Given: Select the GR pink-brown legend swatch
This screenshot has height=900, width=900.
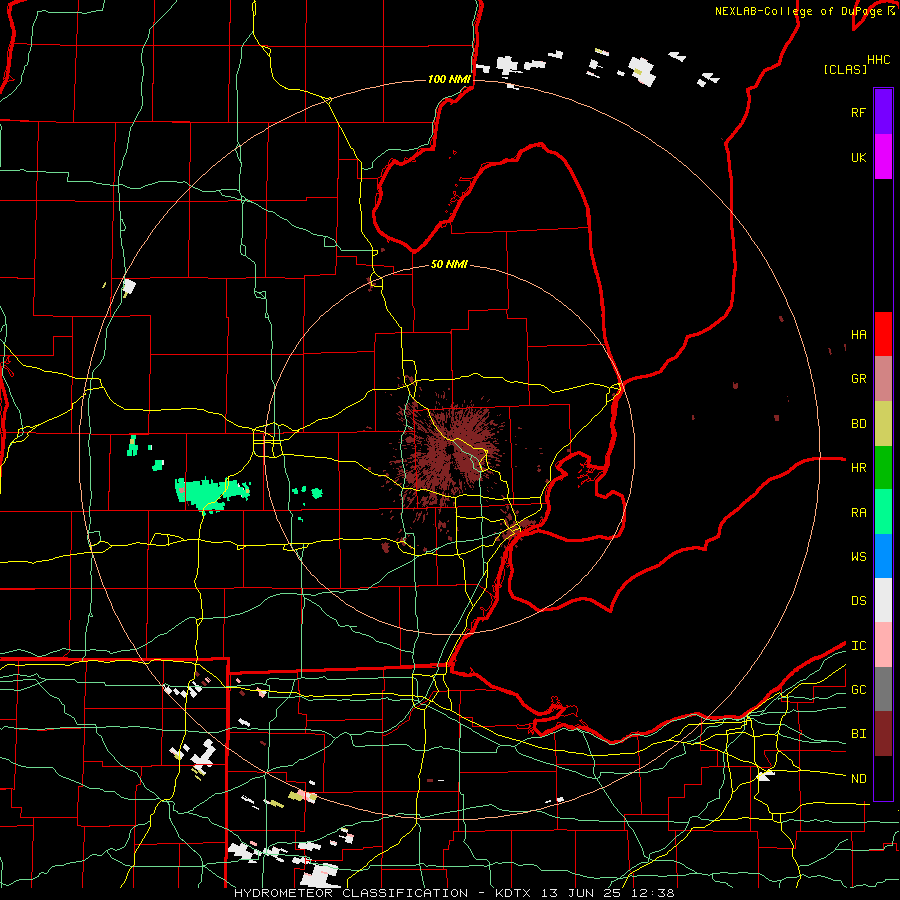Looking at the screenshot, I should point(883,378).
